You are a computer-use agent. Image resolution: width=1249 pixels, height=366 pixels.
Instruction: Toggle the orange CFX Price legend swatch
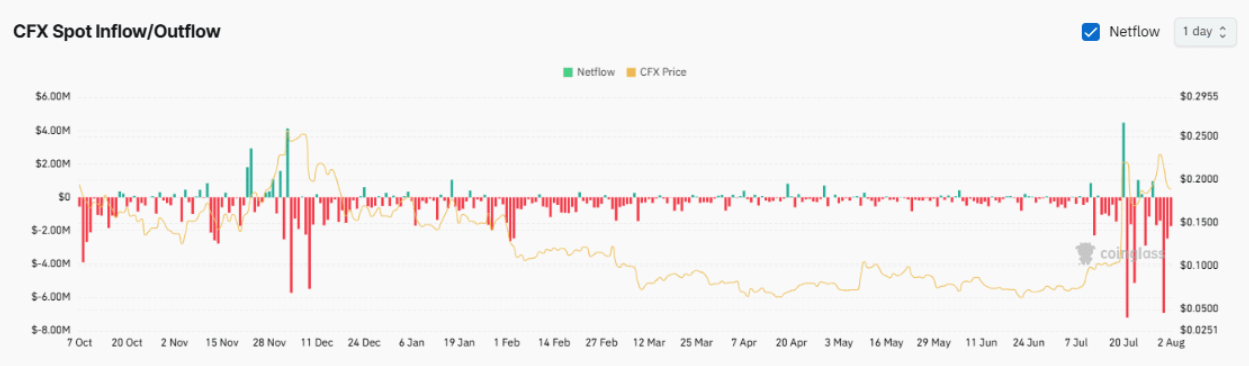(x=630, y=72)
